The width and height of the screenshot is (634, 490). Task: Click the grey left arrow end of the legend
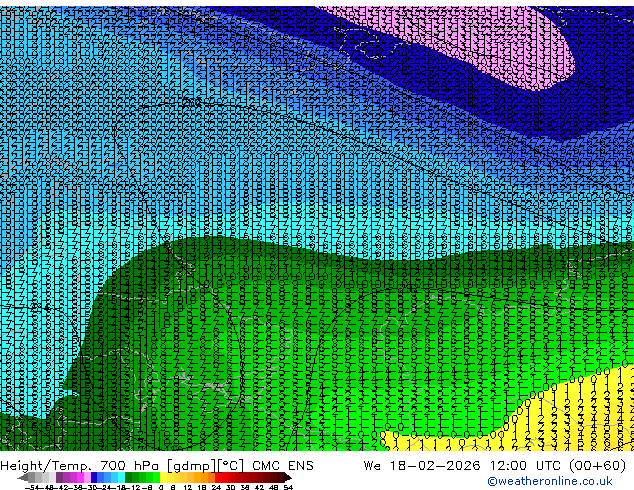click(x=23, y=477)
